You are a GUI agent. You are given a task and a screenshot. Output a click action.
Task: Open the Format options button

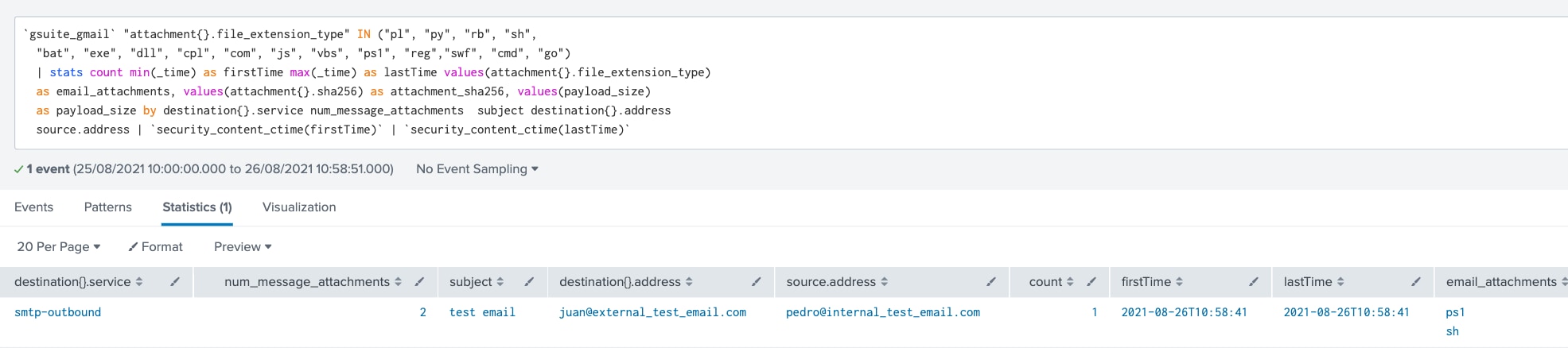tap(156, 246)
